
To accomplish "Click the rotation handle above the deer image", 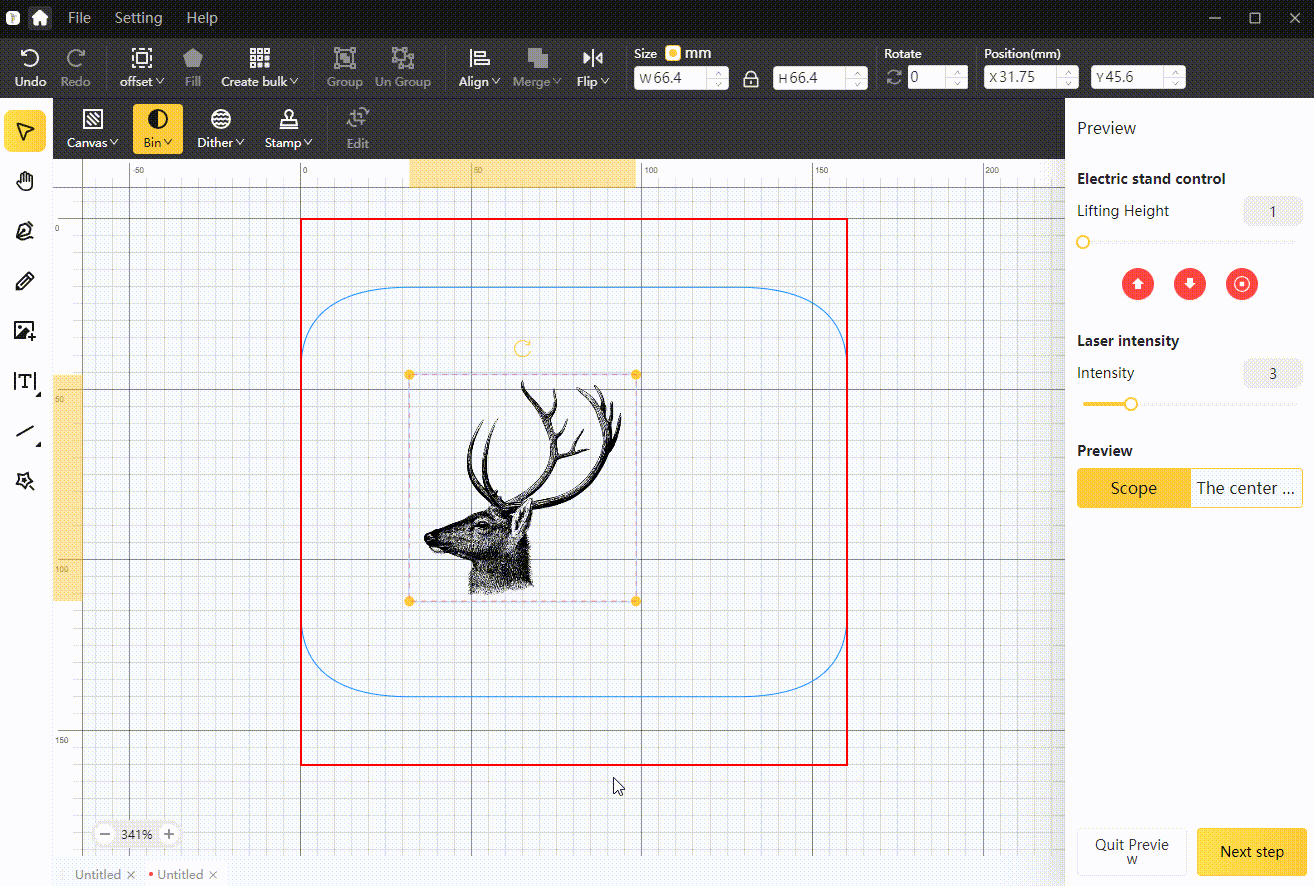I will click(x=522, y=348).
